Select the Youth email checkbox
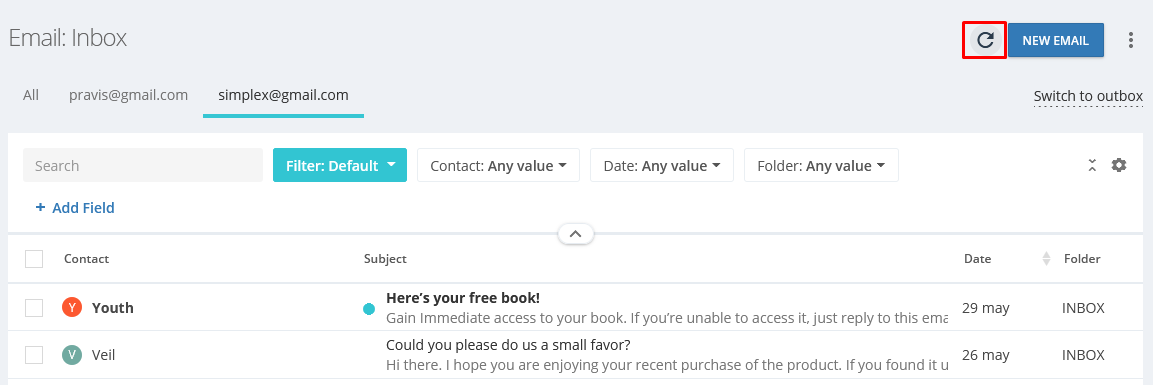Image resolution: width=1153 pixels, height=385 pixels. (x=34, y=307)
